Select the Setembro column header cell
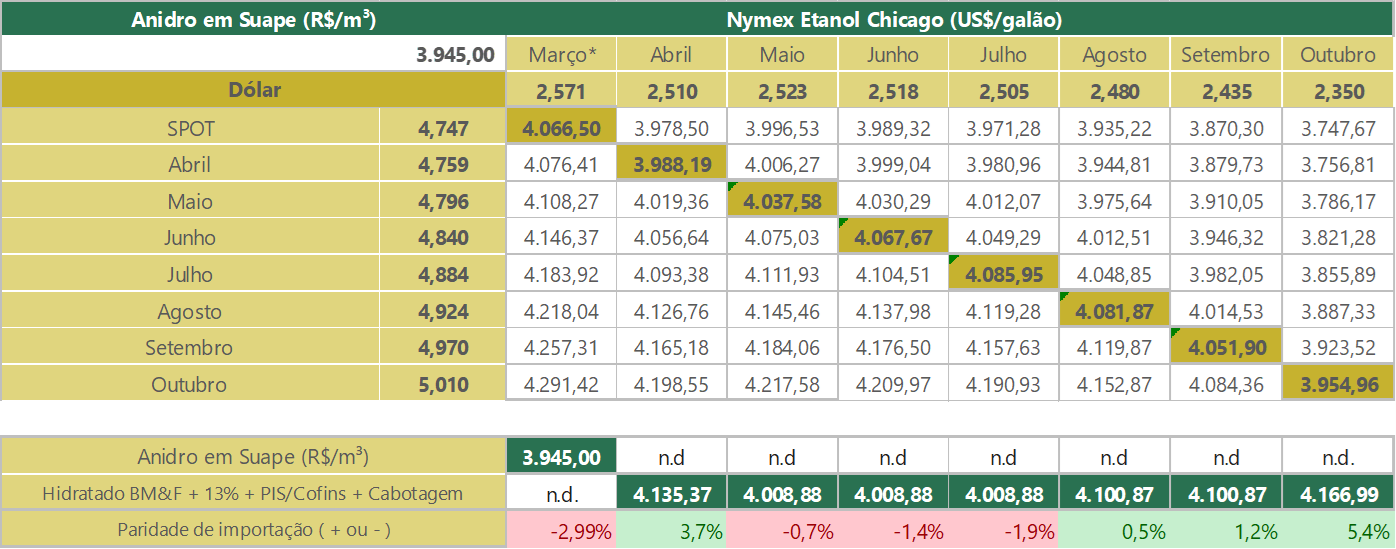The image size is (1396, 549). [1225, 55]
